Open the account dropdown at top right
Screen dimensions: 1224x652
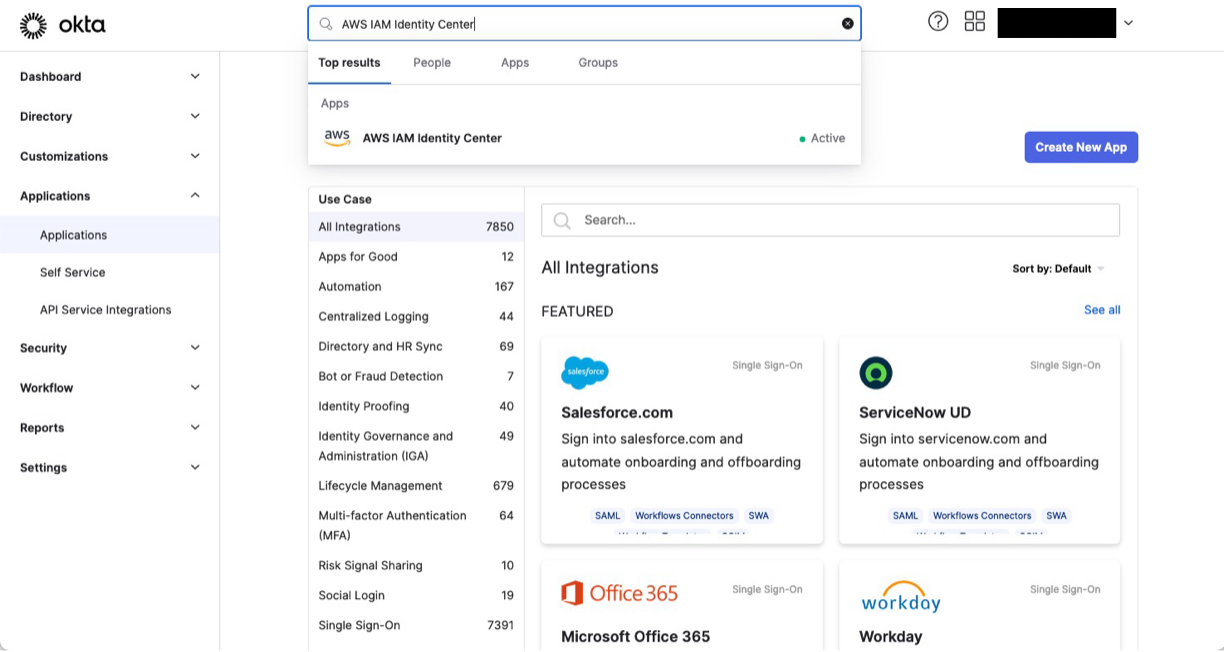(1127, 20)
